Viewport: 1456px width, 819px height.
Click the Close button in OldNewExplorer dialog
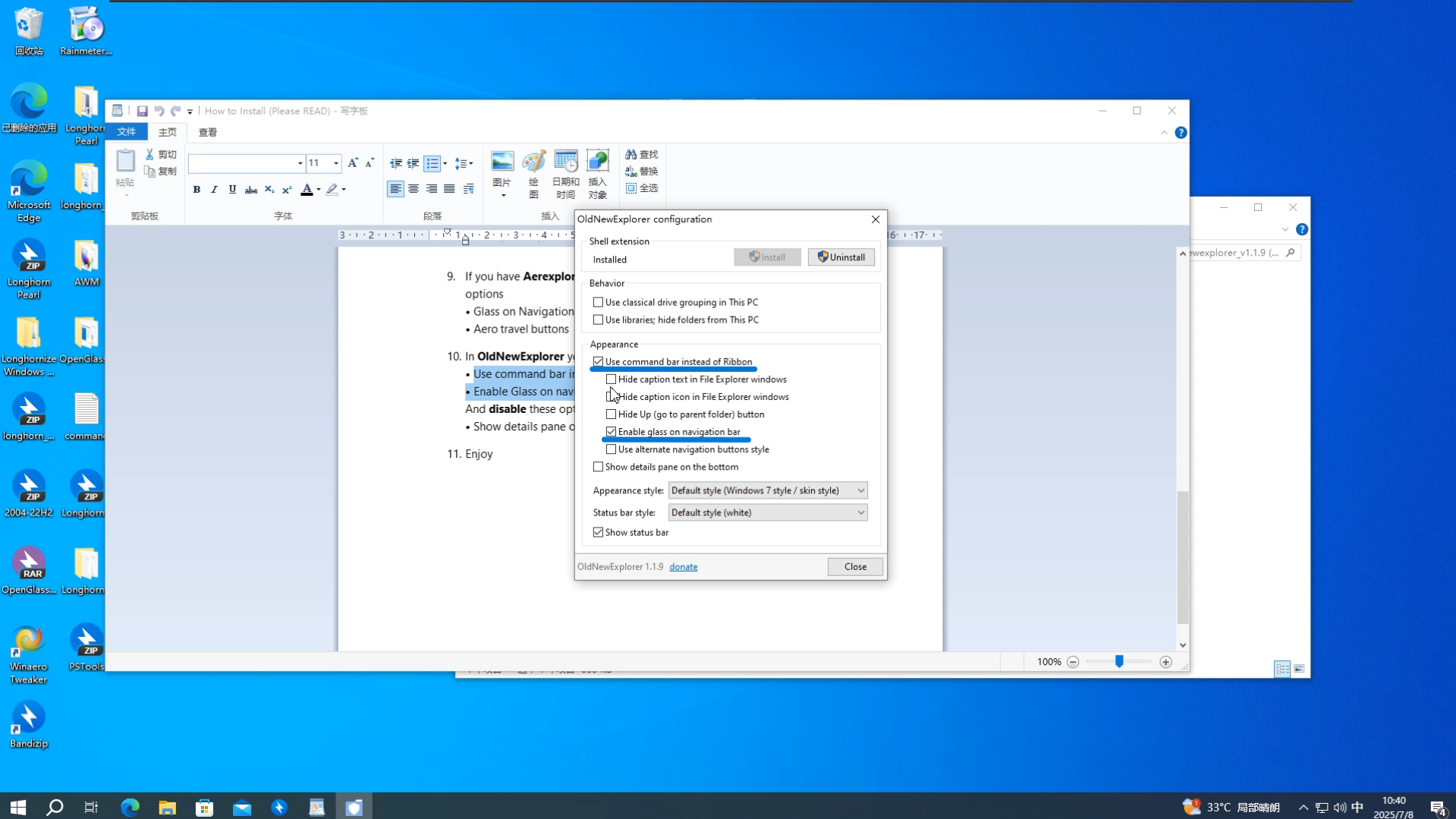pyautogui.click(x=855, y=567)
